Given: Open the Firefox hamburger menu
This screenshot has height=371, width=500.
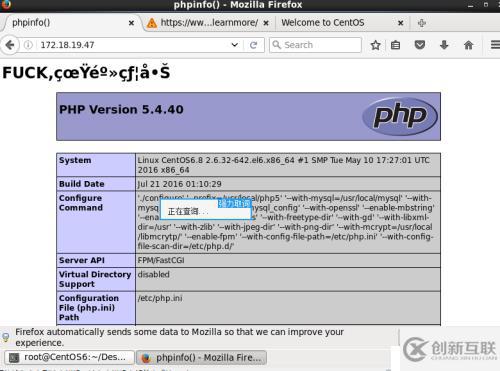Looking at the screenshot, I should pos(495,45).
